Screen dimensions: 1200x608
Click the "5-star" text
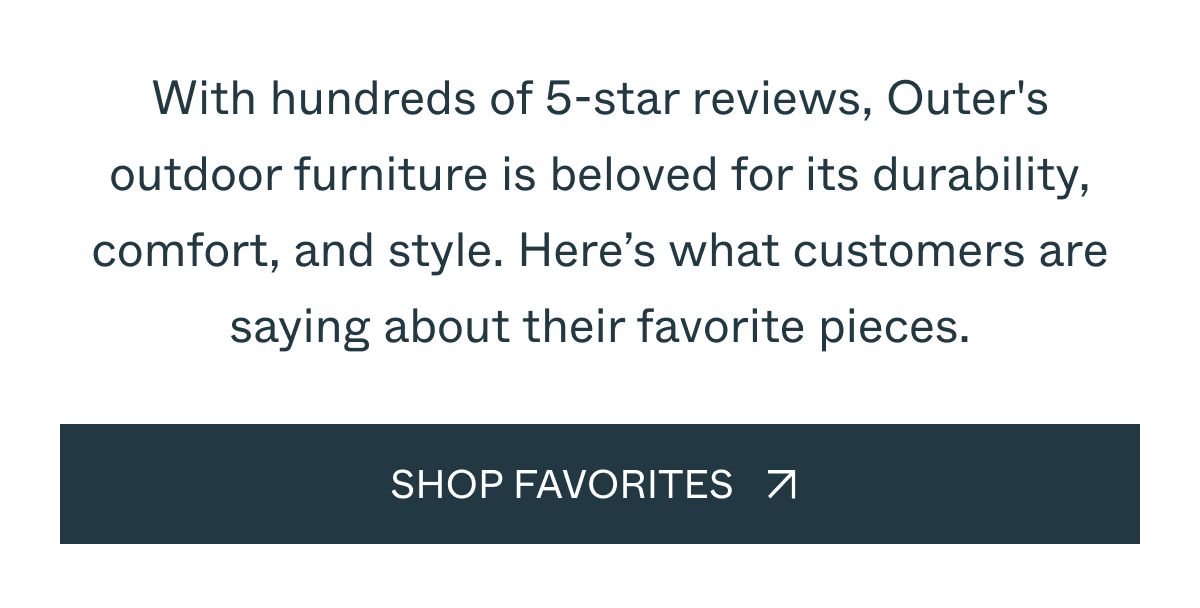(x=603, y=100)
